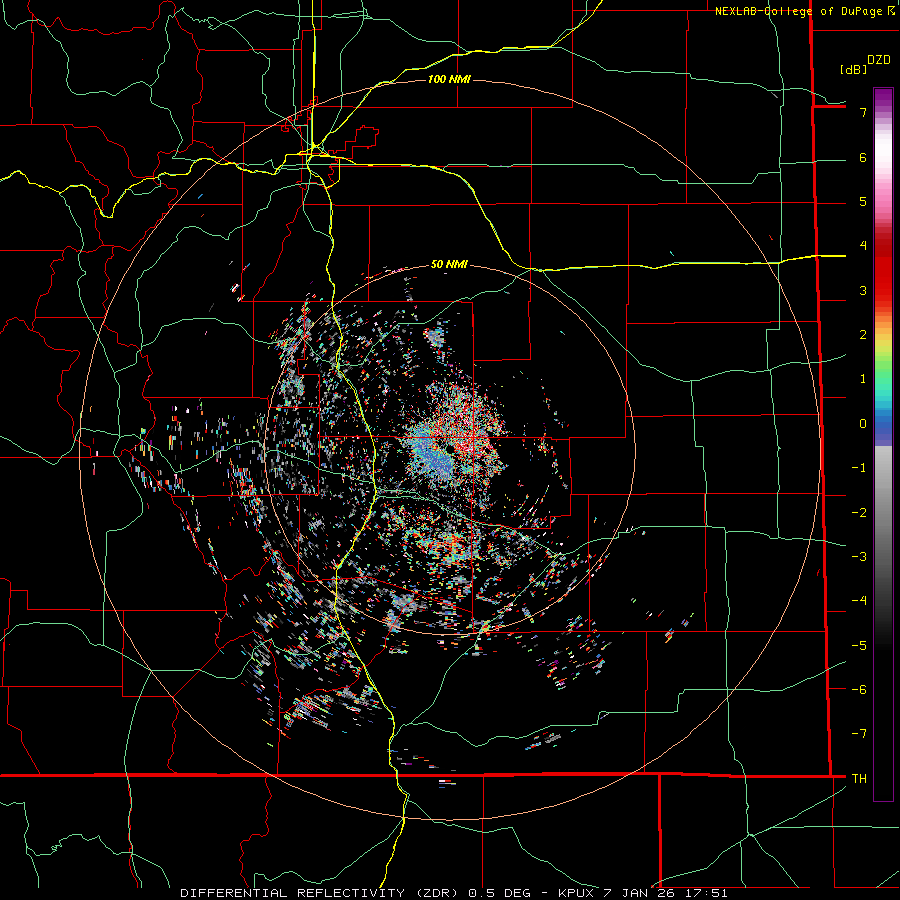This screenshot has width=900, height=900.
Task: Click the -2 value on the color scale
Action: tap(859, 513)
